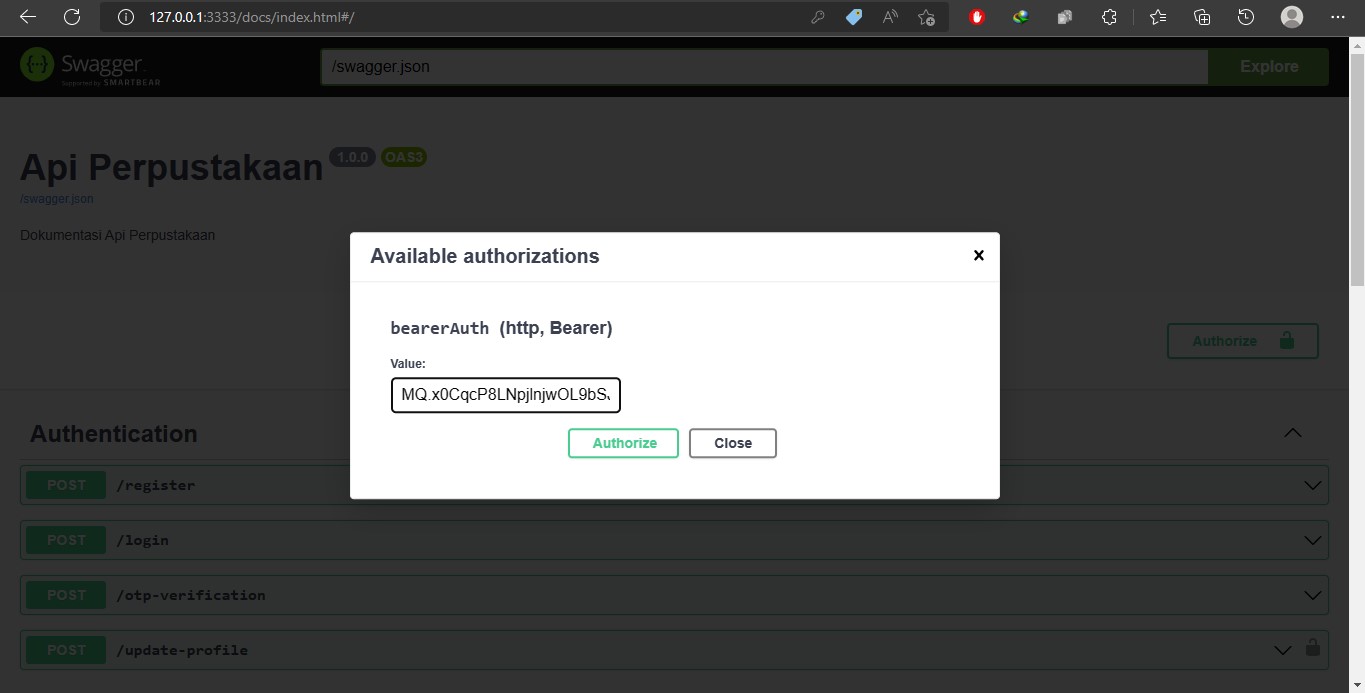Click the green Authorize button in dialog
The image size is (1365, 693).
pyautogui.click(x=623, y=443)
